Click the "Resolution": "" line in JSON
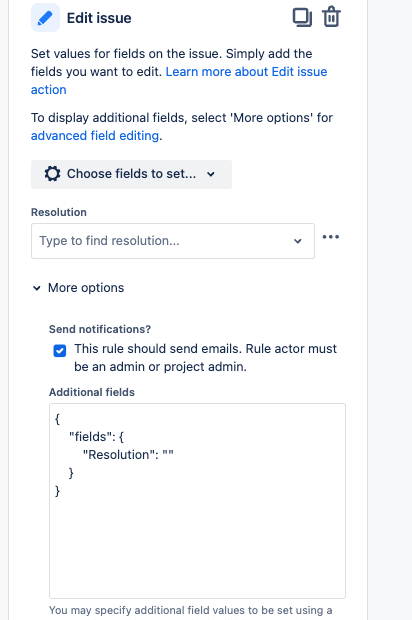The height and width of the screenshot is (620, 412). pyautogui.click(x=128, y=455)
